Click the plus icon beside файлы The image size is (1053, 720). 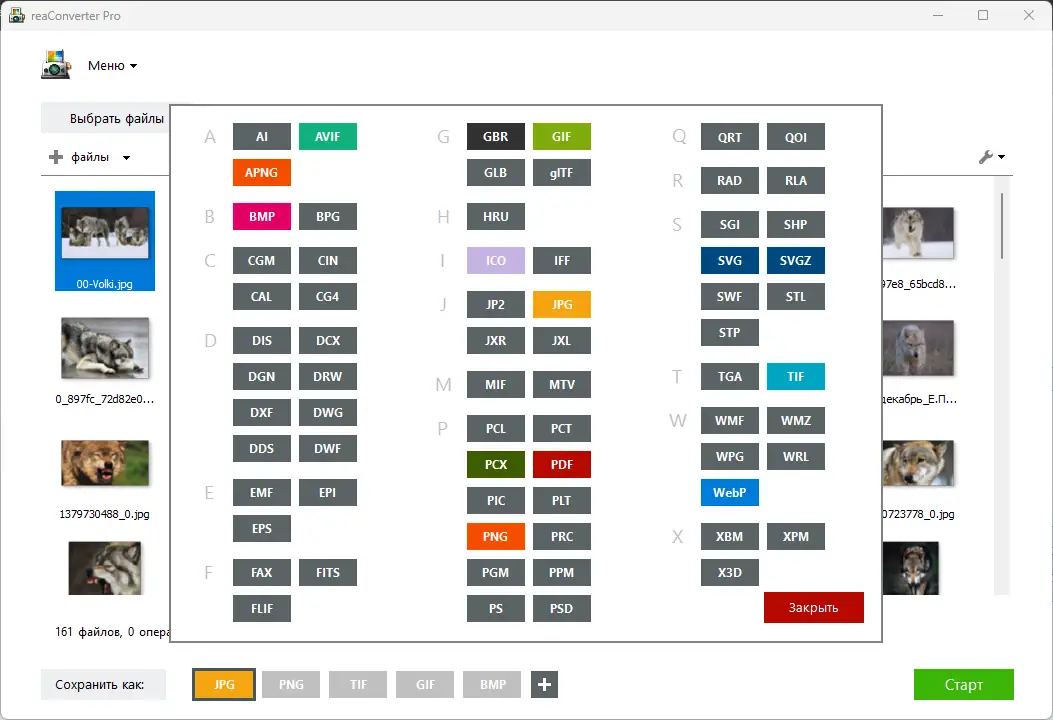56,157
